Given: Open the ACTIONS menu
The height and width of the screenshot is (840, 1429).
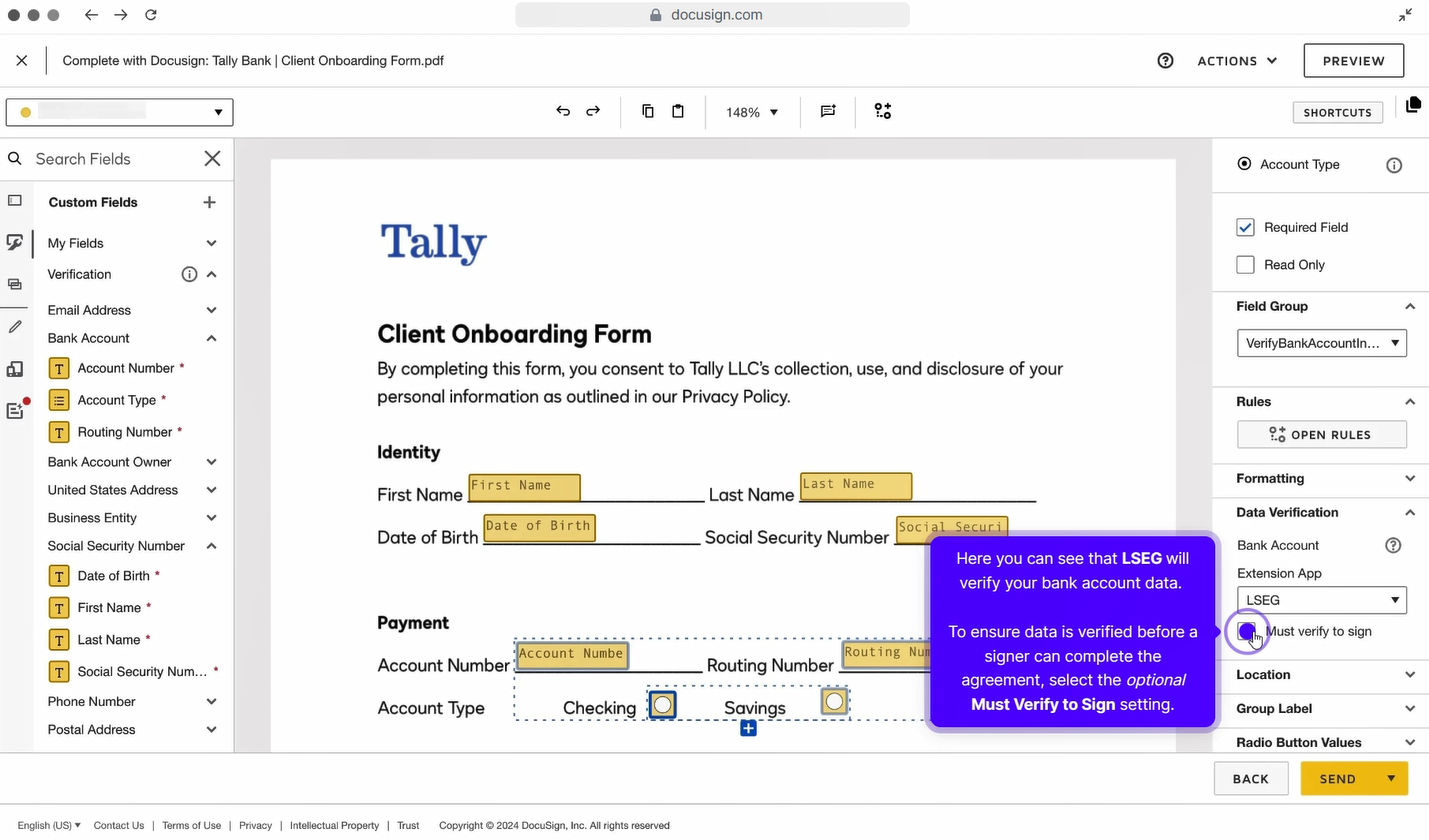Looking at the screenshot, I should click(x=1237, y=60).
